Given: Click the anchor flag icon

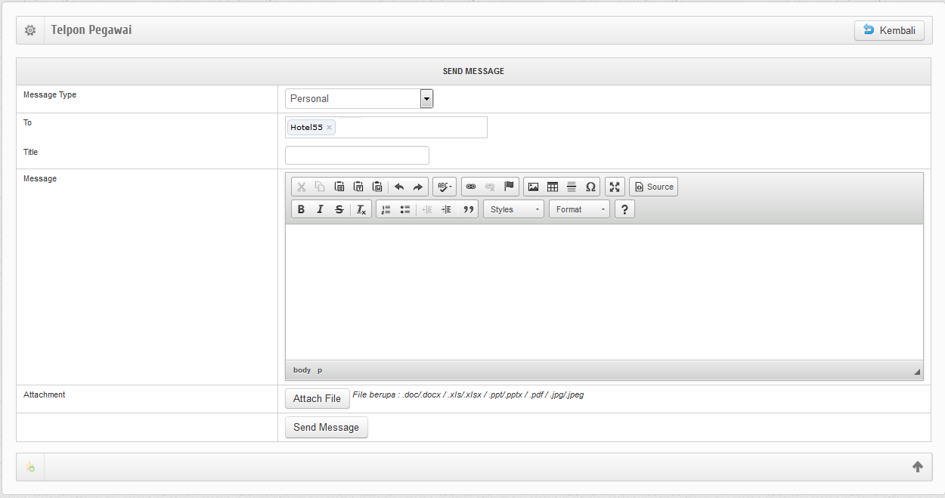Looking at the screenshot, I should coord(509,187).
